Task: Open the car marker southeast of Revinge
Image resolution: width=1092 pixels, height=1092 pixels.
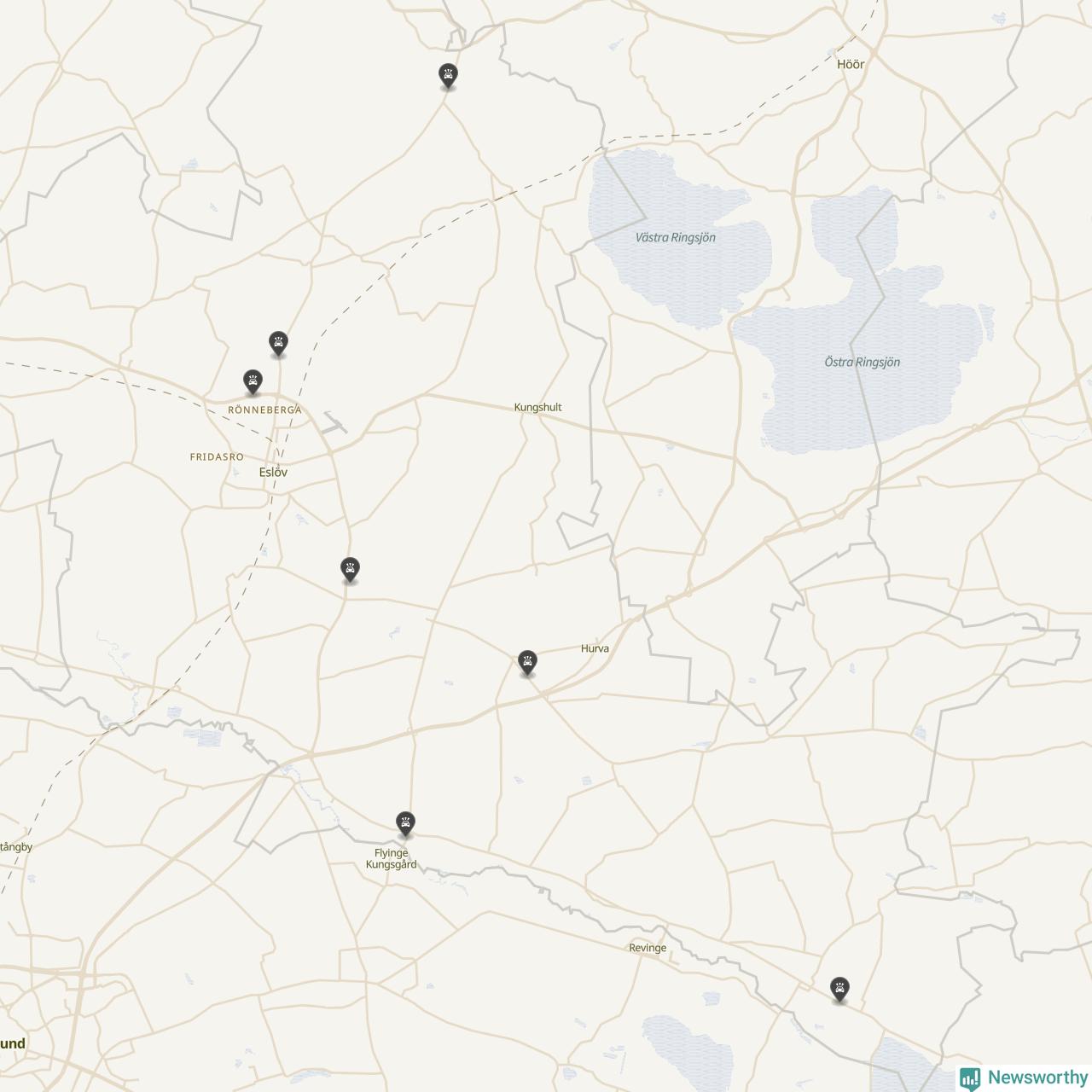Action: (840, 990)
